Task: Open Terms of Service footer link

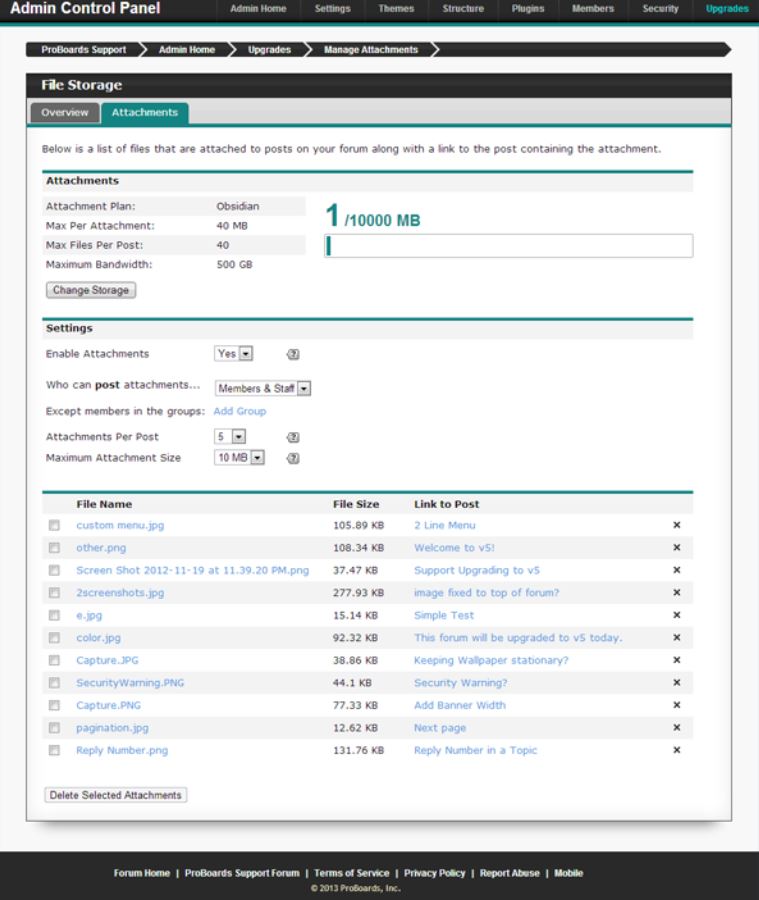Action: pos(351,873)
